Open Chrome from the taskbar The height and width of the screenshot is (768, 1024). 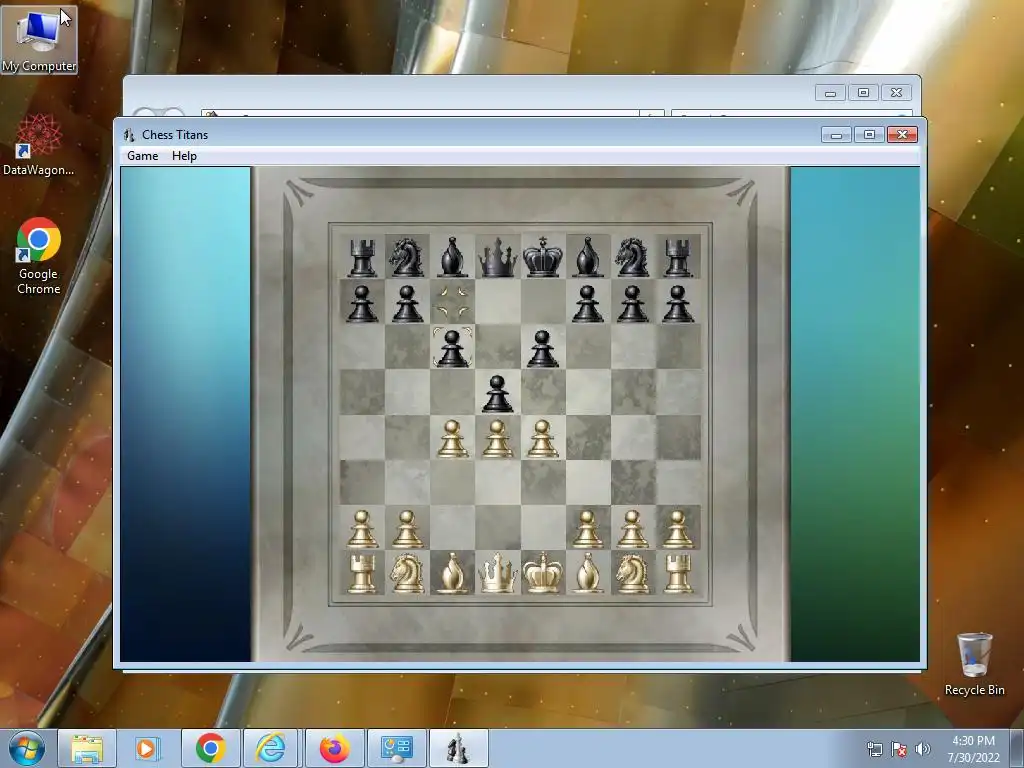tap(210, 748)
